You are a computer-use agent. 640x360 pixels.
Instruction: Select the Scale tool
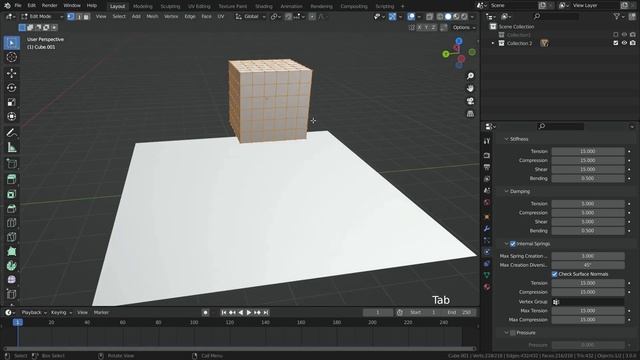[x=11, y=102]
